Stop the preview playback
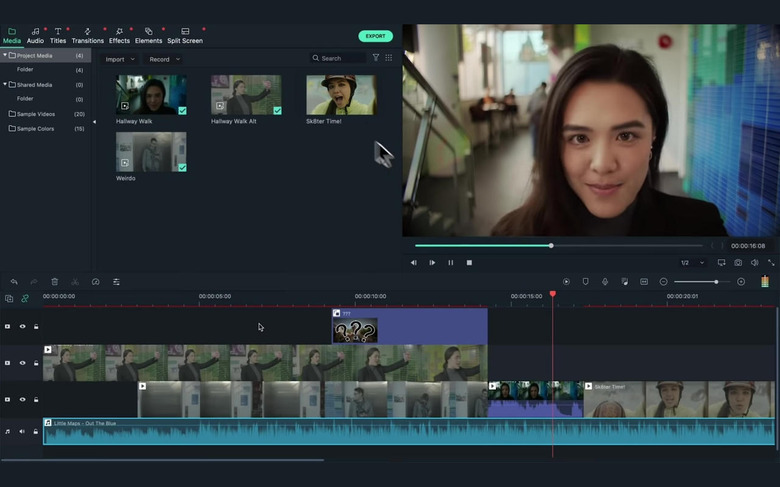This screenshot has width=780, height=487. [x=469, y=262]
